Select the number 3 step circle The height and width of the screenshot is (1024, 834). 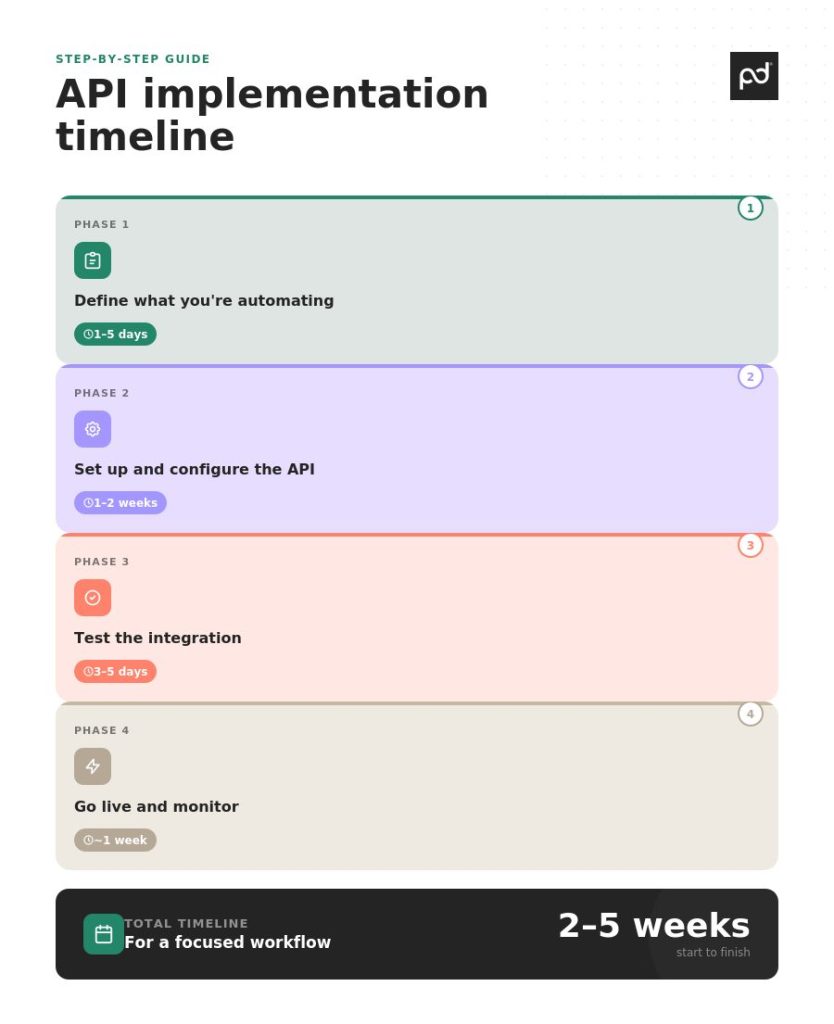(750, 545)
